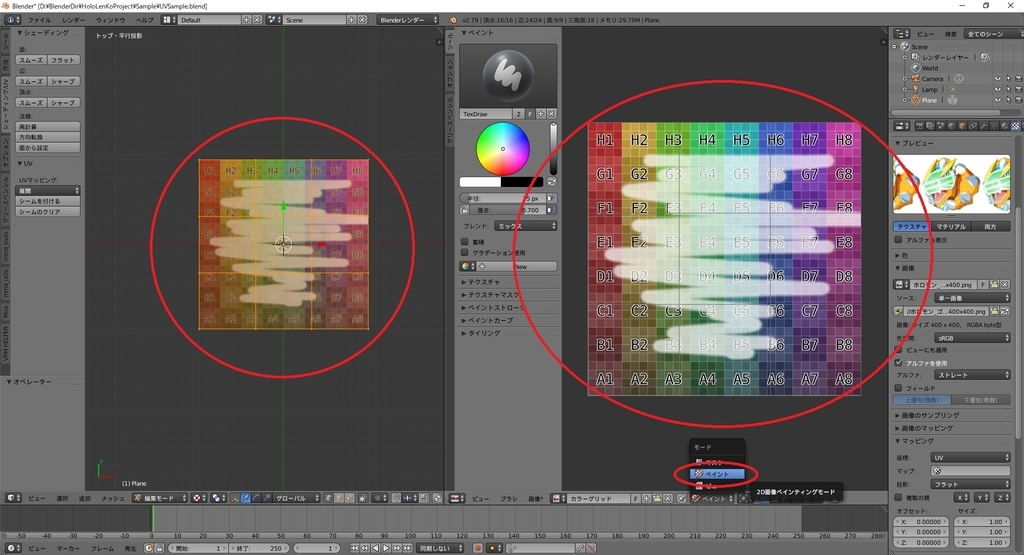Toggle visibility eye of Camera in outliner

(x=997, y=78)
